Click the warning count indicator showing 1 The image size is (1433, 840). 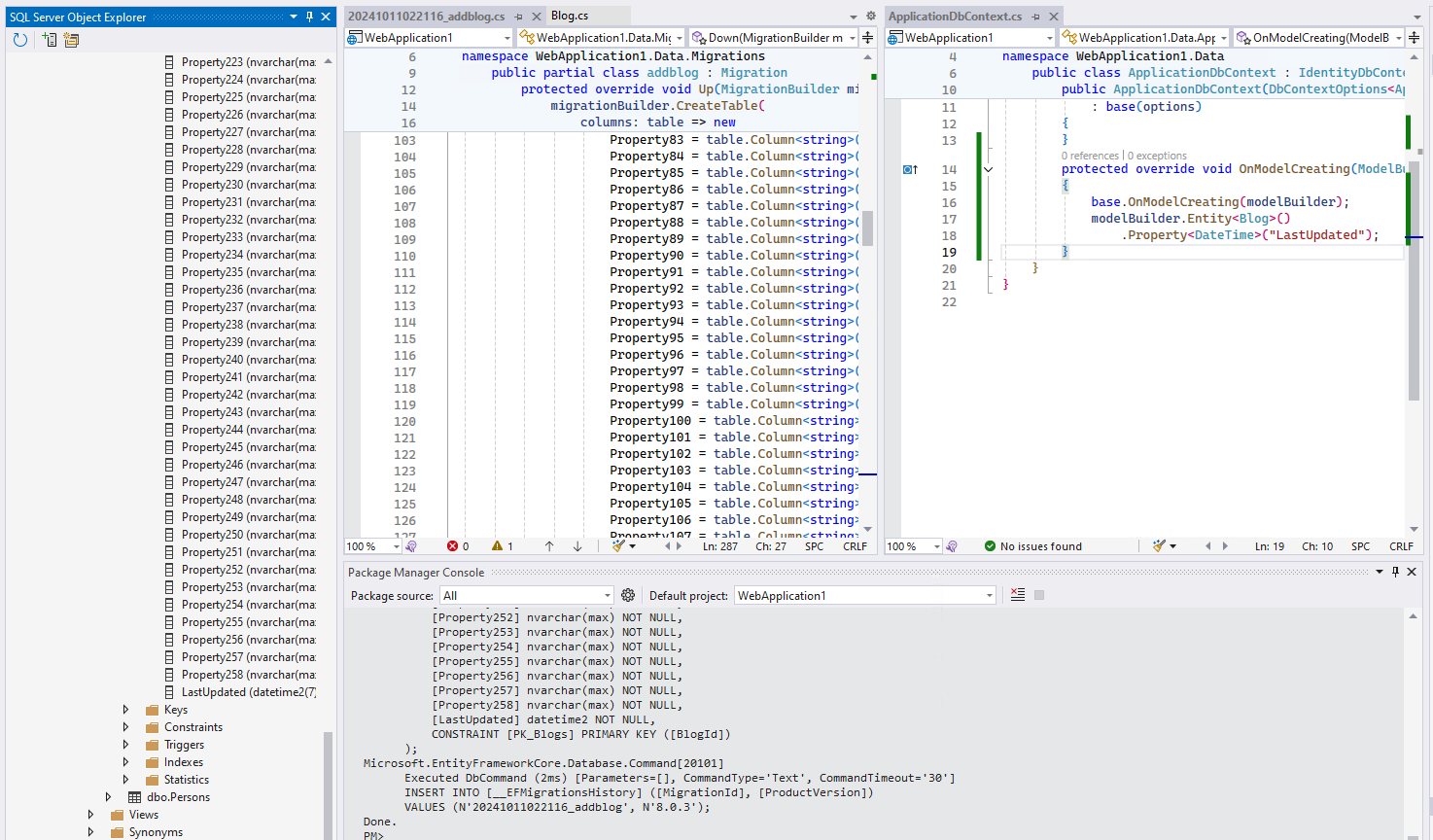tap(503, 546)
